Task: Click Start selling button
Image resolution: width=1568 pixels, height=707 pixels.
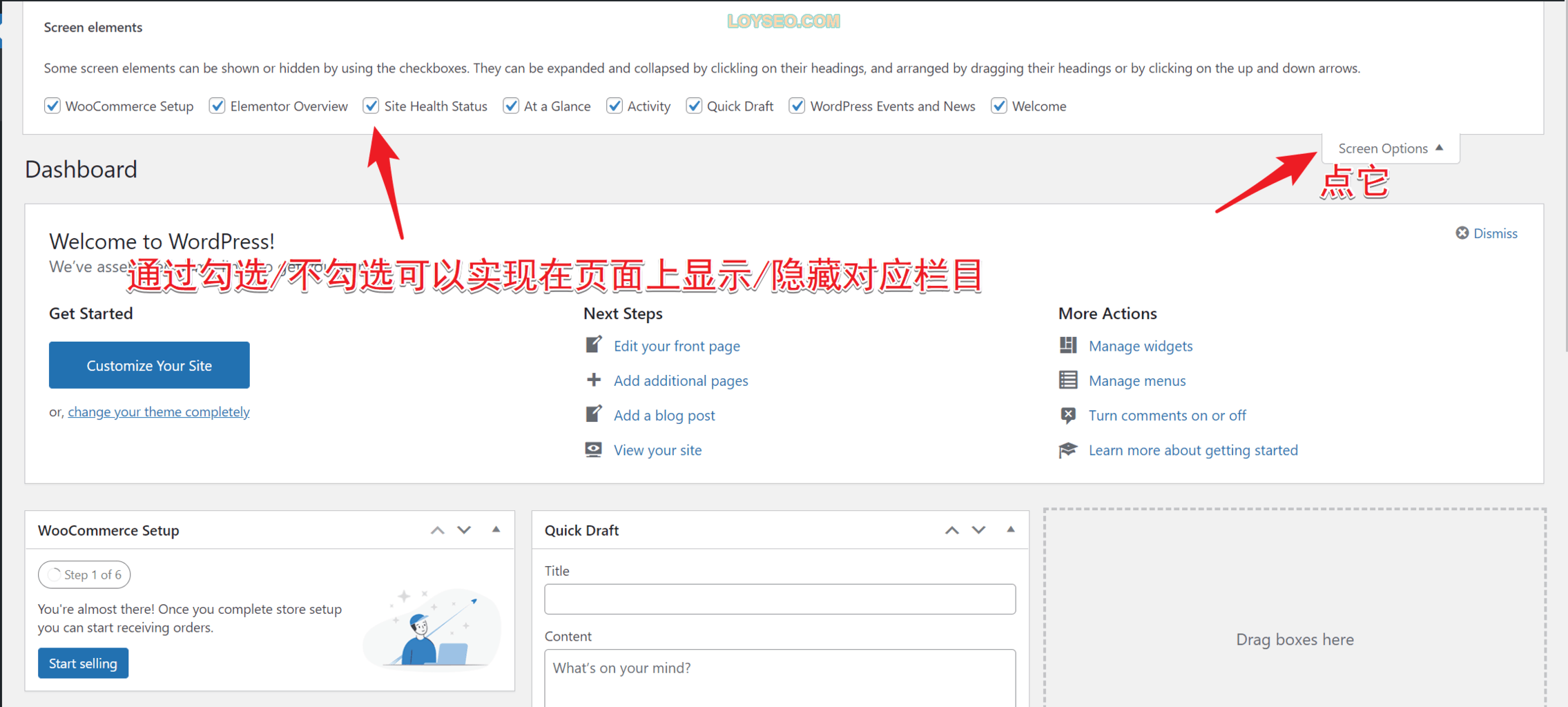Action: (83, 663)
